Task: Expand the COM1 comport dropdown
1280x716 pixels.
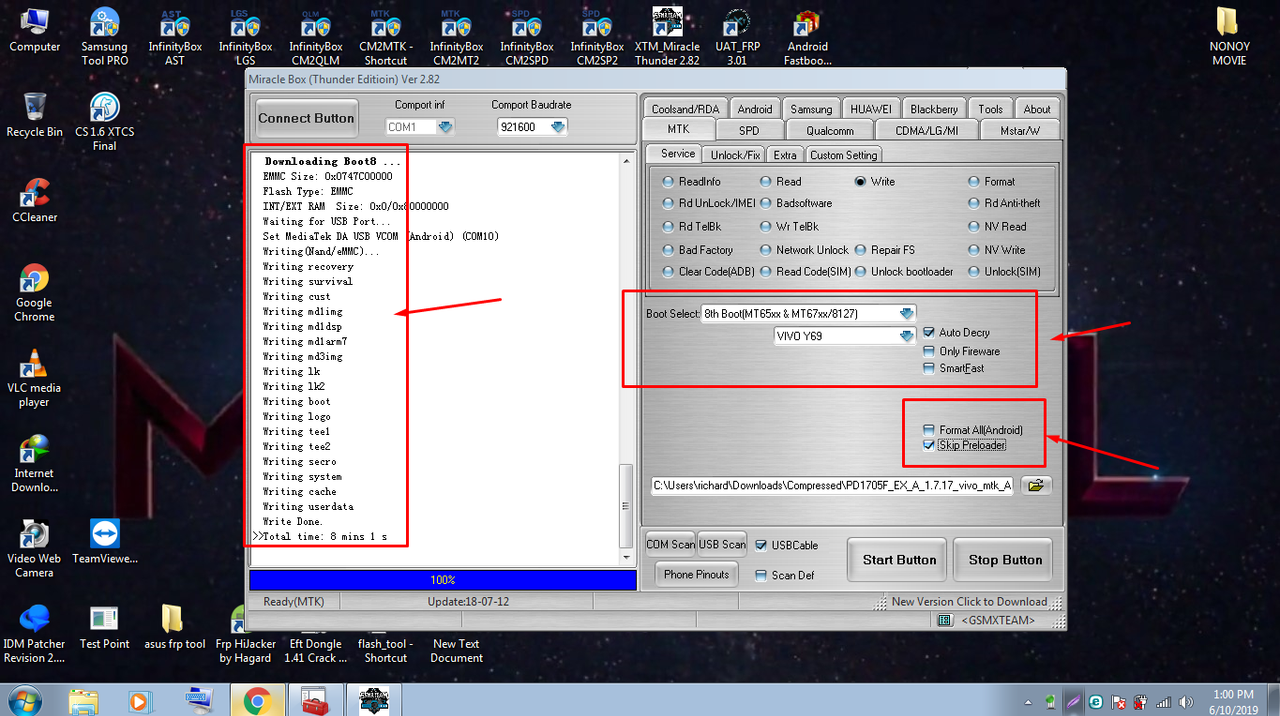Action: pos(445,127)
